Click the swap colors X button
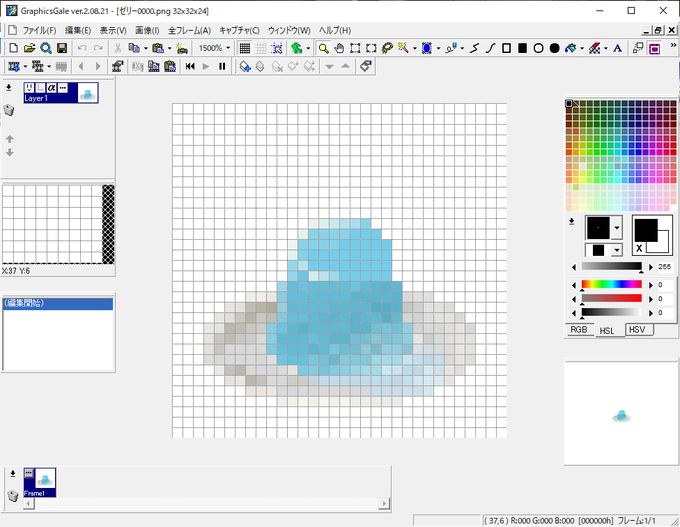Viewport: 680px width, 527px height. pyautogui.click(x=639, y=248)
